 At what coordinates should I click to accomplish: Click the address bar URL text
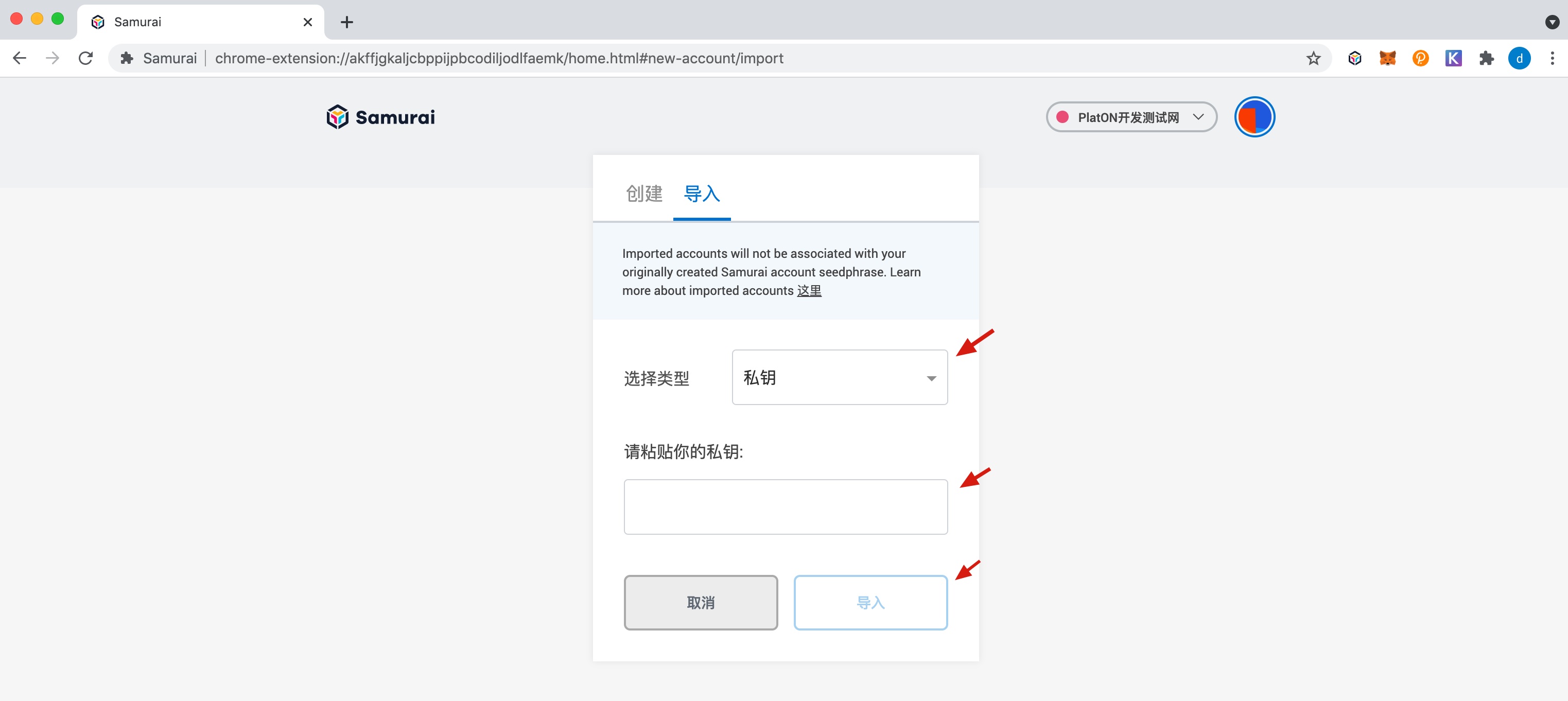coord(498,59)
